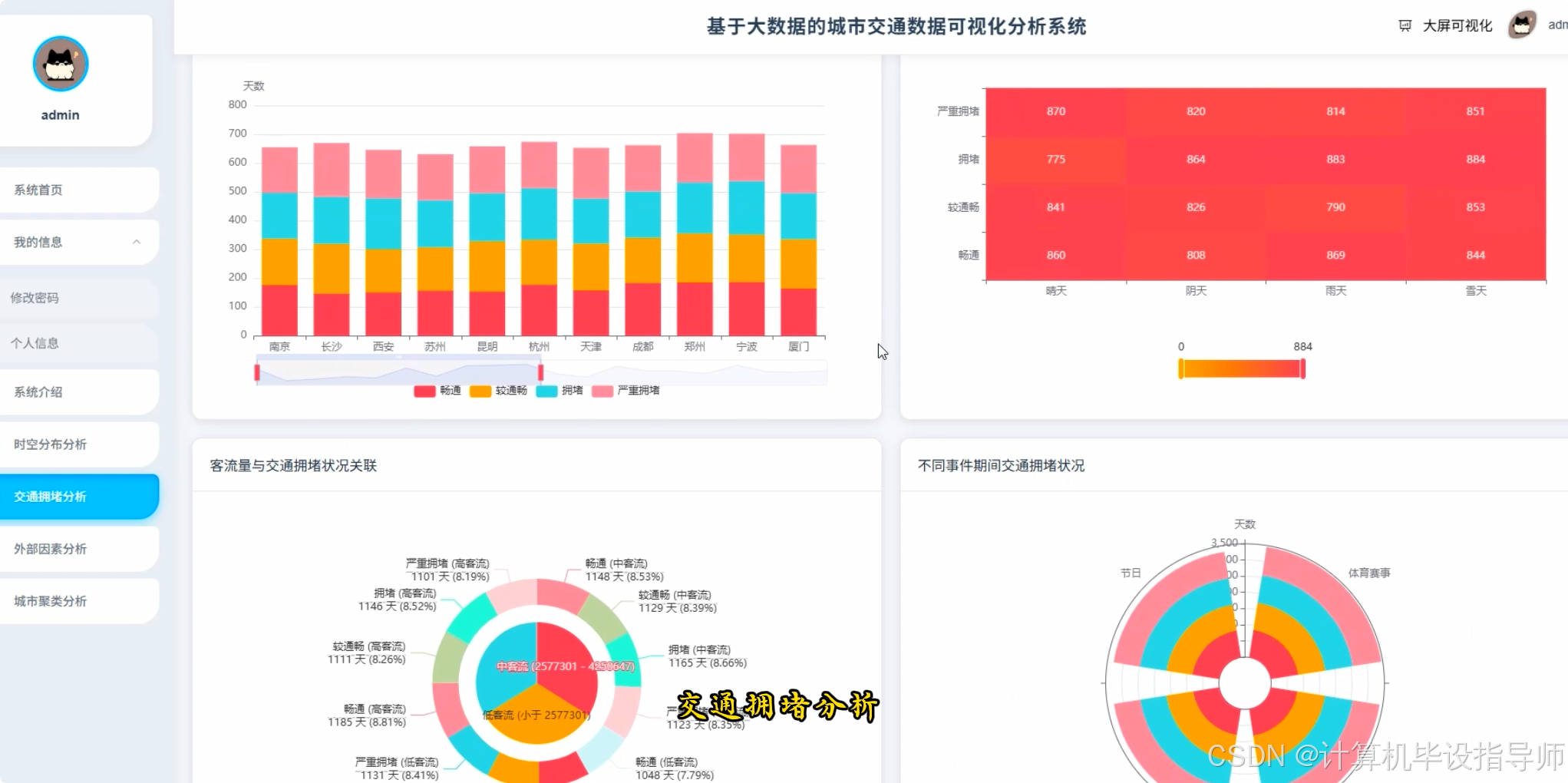This screenshot has width=1568, height=783.
Task: Click the heatmap lower range handle at 0
Action: tap(1180, 369)
